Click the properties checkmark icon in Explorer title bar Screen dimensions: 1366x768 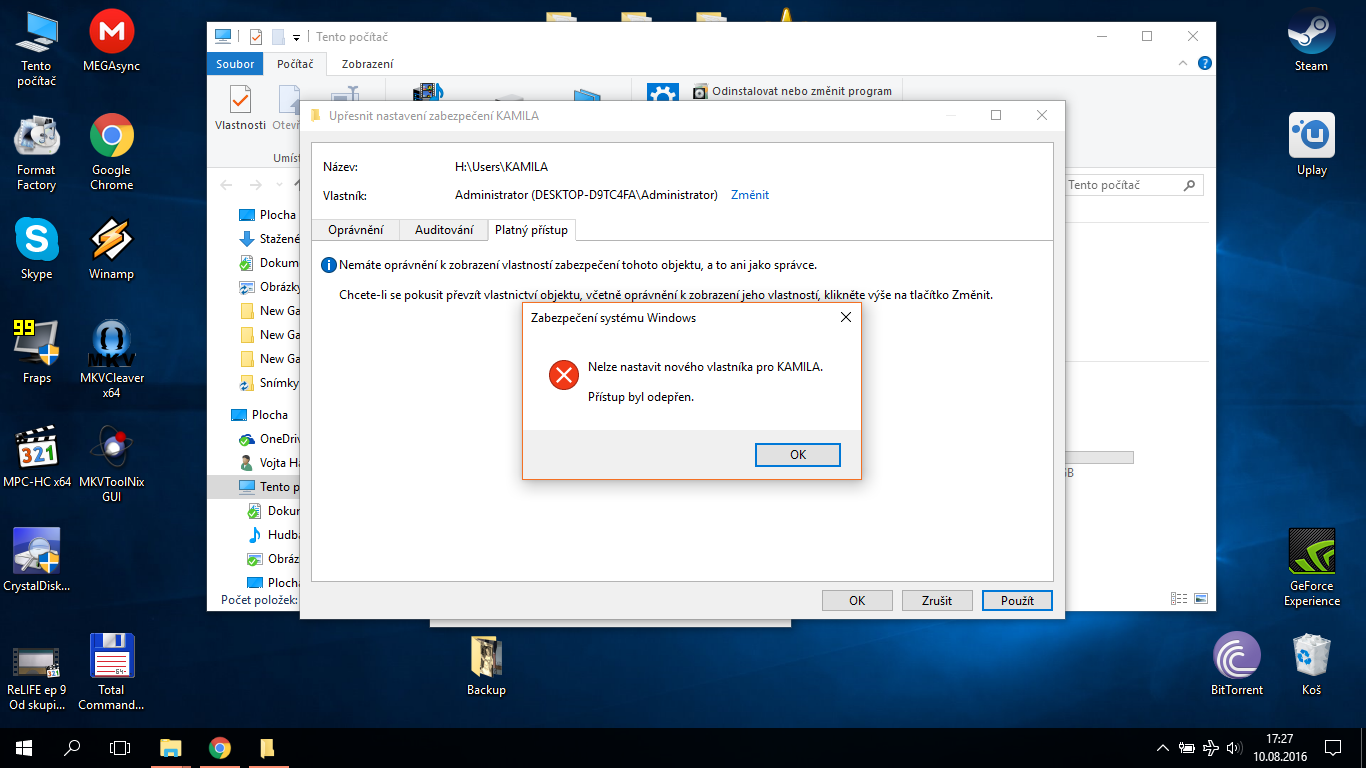[x=255, y=37]
